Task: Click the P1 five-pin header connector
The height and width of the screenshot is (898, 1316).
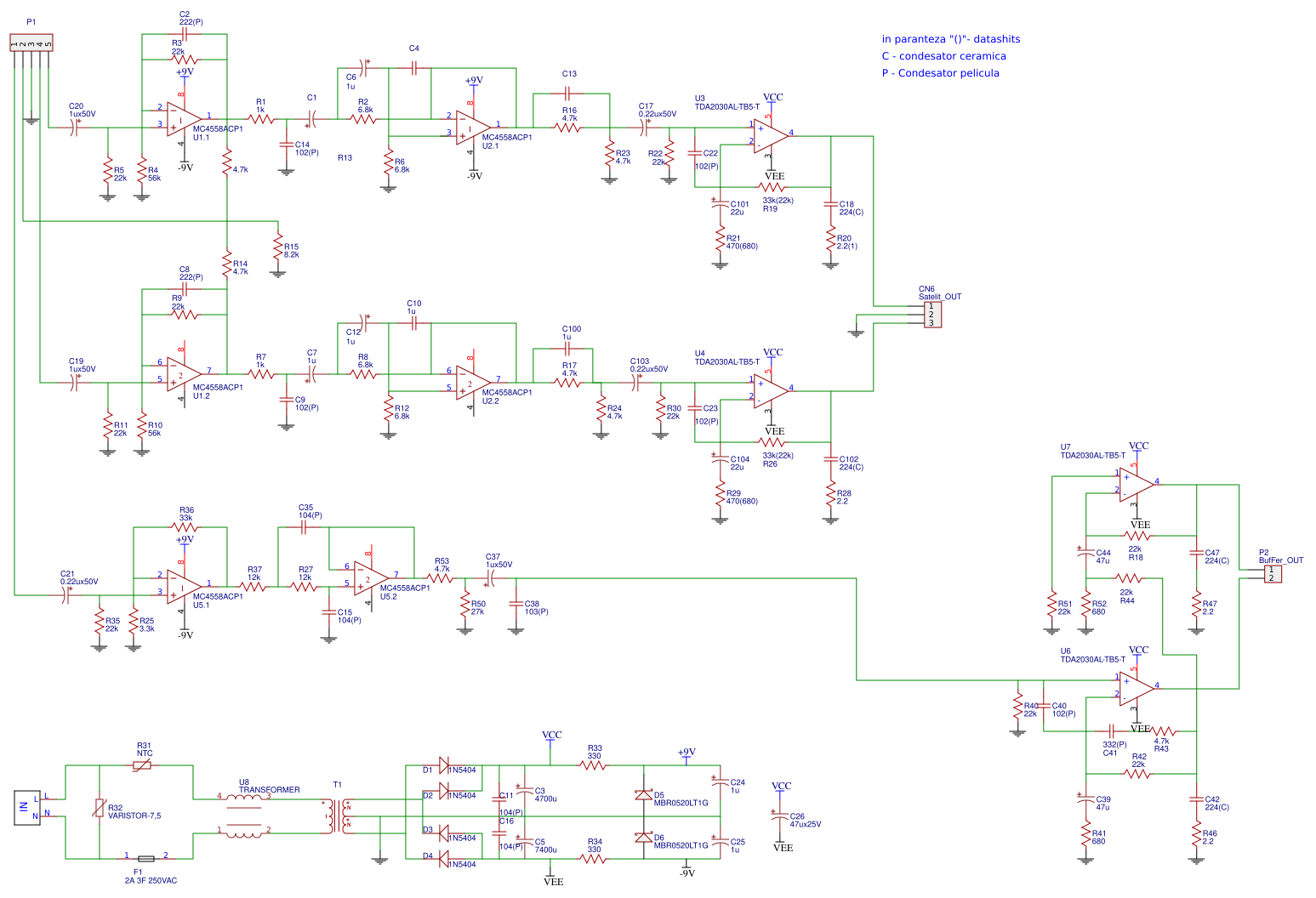Action: [x=31, y=43]
